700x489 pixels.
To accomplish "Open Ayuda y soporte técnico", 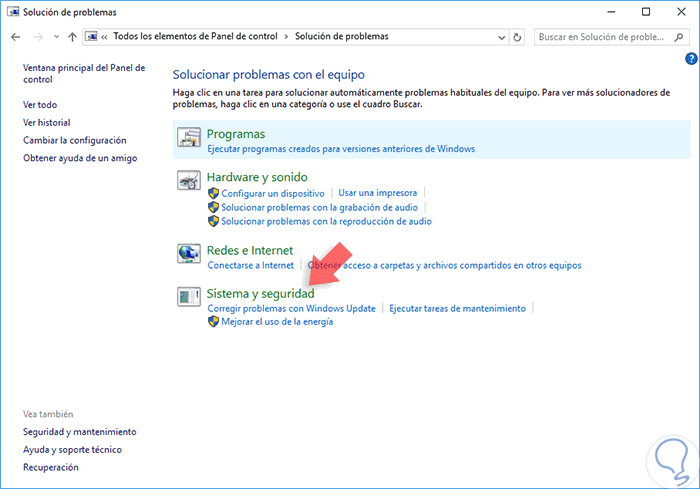I will 72,450.
